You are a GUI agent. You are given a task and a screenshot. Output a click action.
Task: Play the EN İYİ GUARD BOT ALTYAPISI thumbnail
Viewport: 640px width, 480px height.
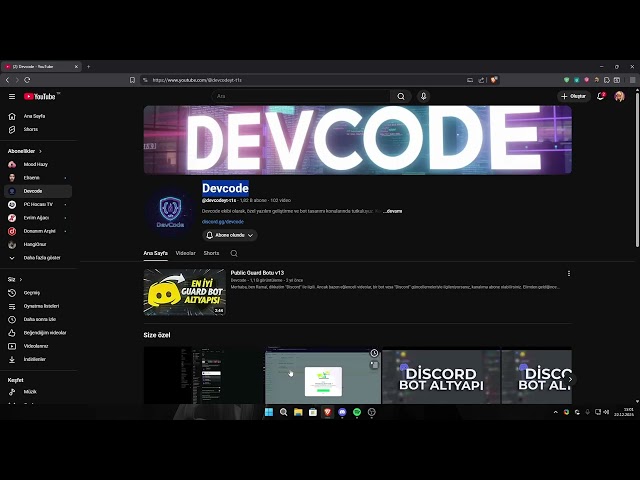(184, 292)
